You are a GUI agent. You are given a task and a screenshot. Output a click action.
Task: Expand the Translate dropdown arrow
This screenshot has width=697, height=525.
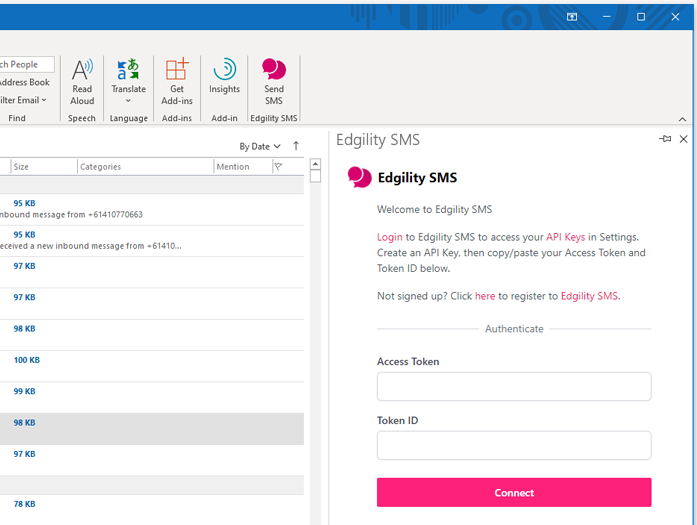[x=128, y=101]
